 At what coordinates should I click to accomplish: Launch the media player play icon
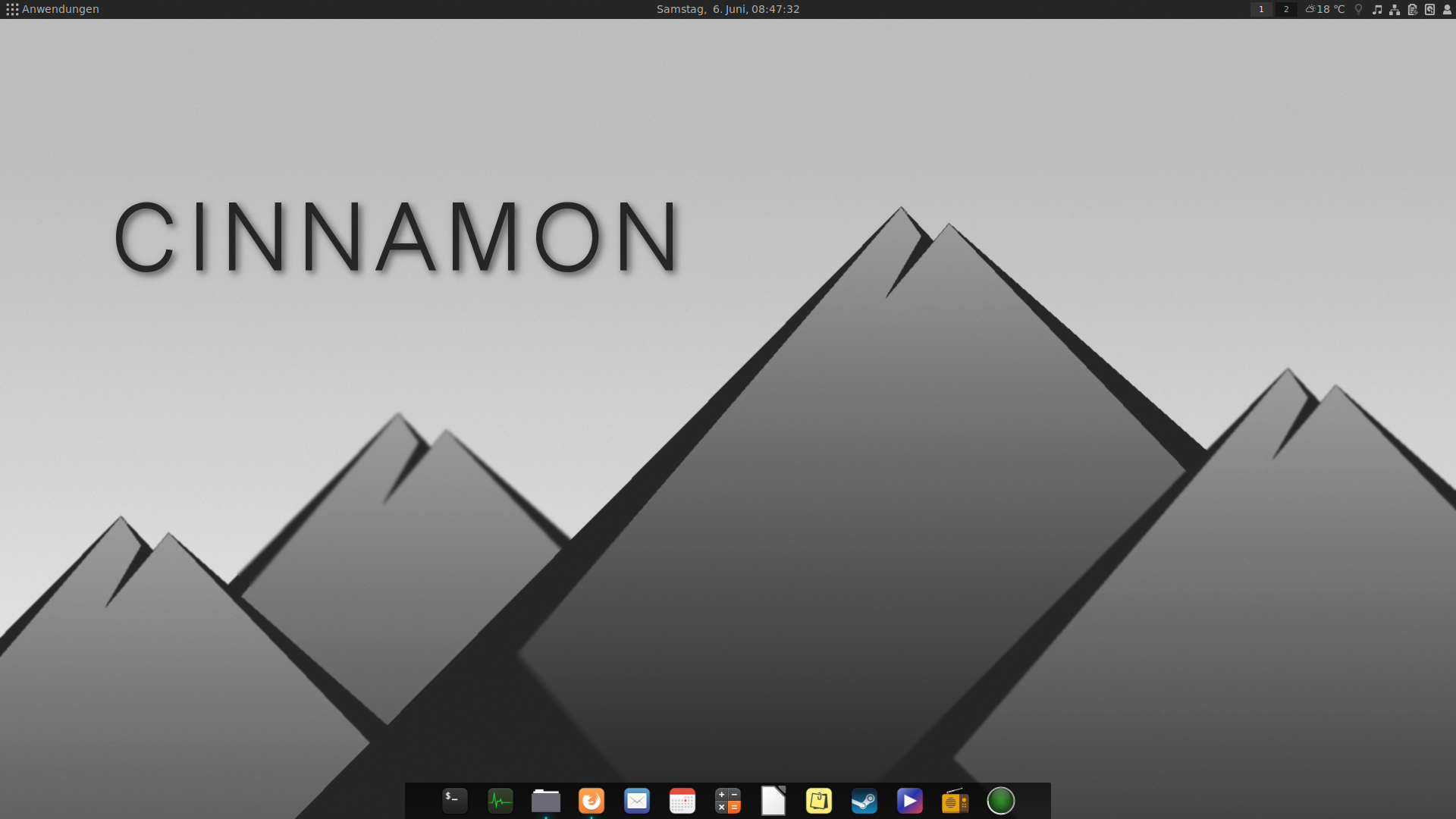[910, 801]
